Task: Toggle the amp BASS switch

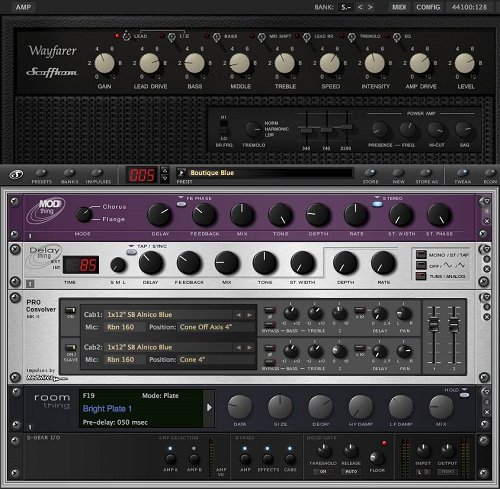Action: pyautogui.click(x=216, y=36)
